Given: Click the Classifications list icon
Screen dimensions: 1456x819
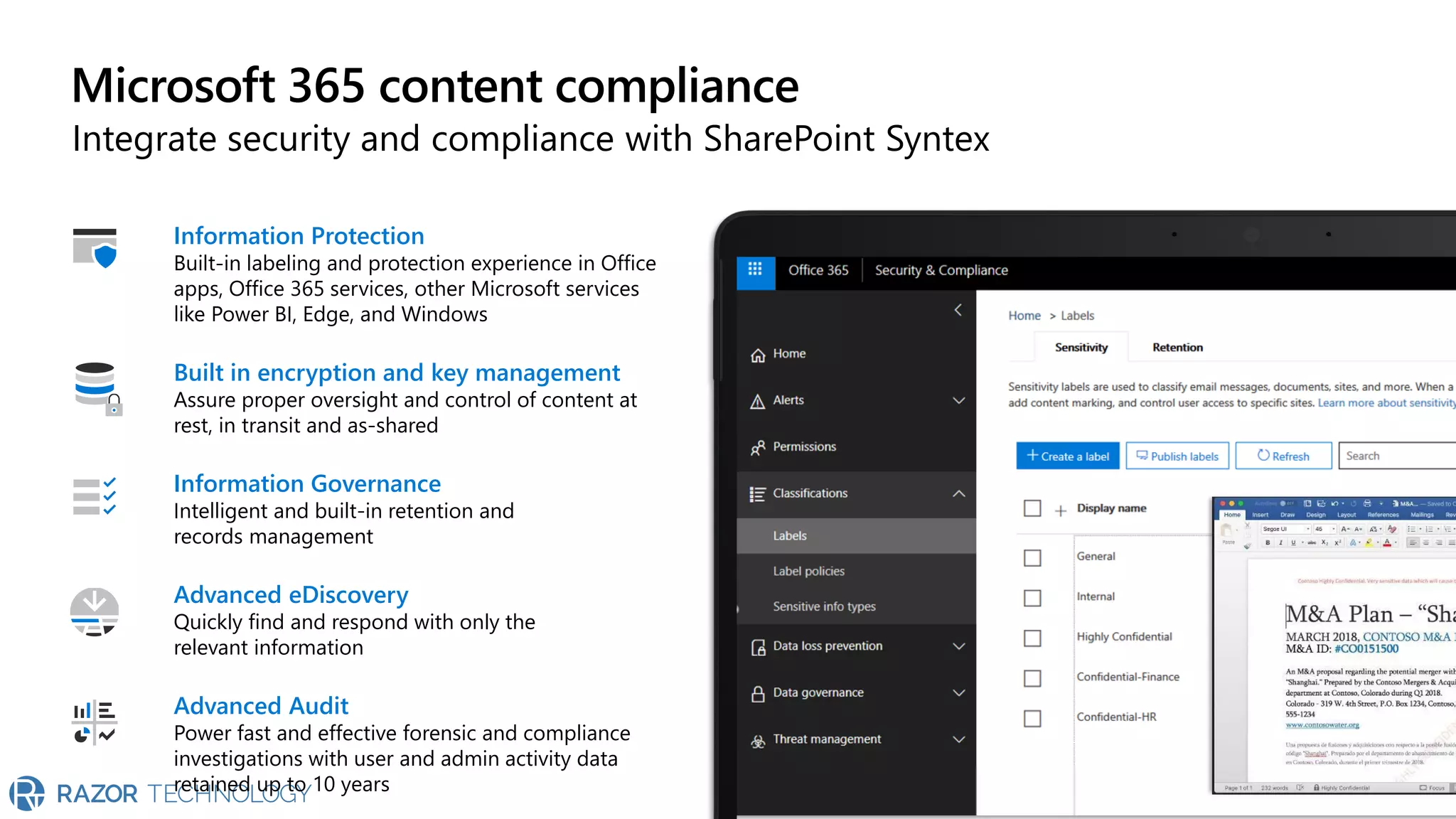Looking at the screenshot, I should tap(758, 494).
